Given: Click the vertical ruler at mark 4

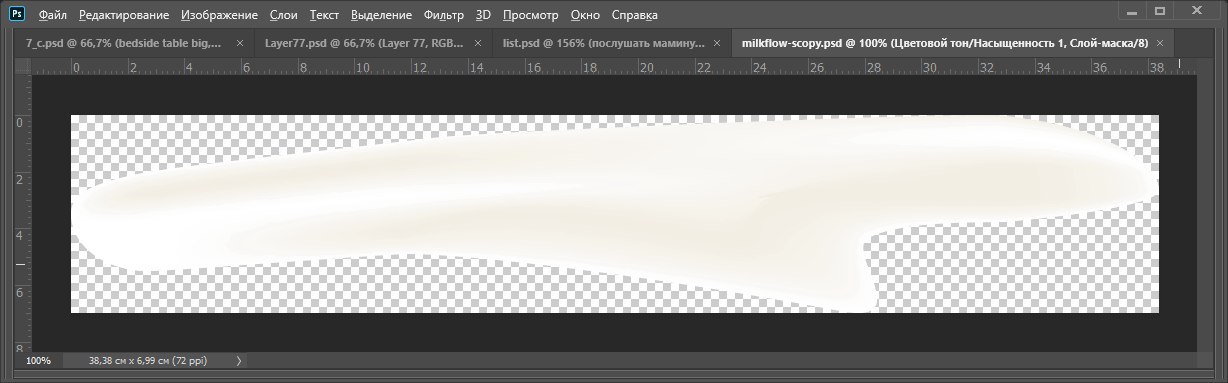Looking at the screenshot, I should click(x=19, y=236).
